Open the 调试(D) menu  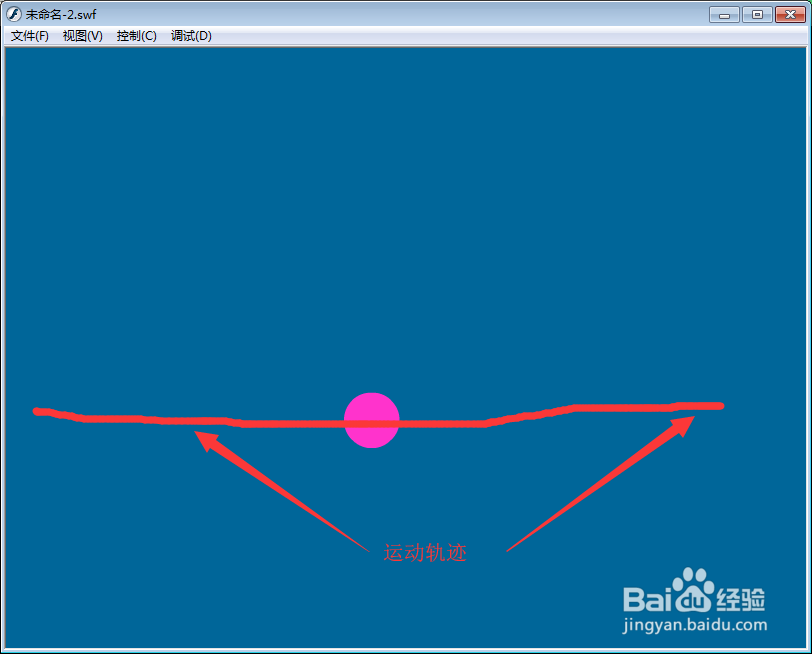(x=192, y=36)
